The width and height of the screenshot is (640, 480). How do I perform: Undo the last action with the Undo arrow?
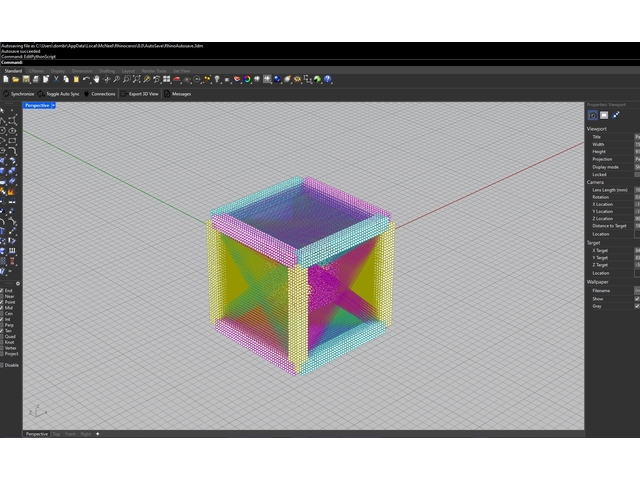tap(86, 79)
